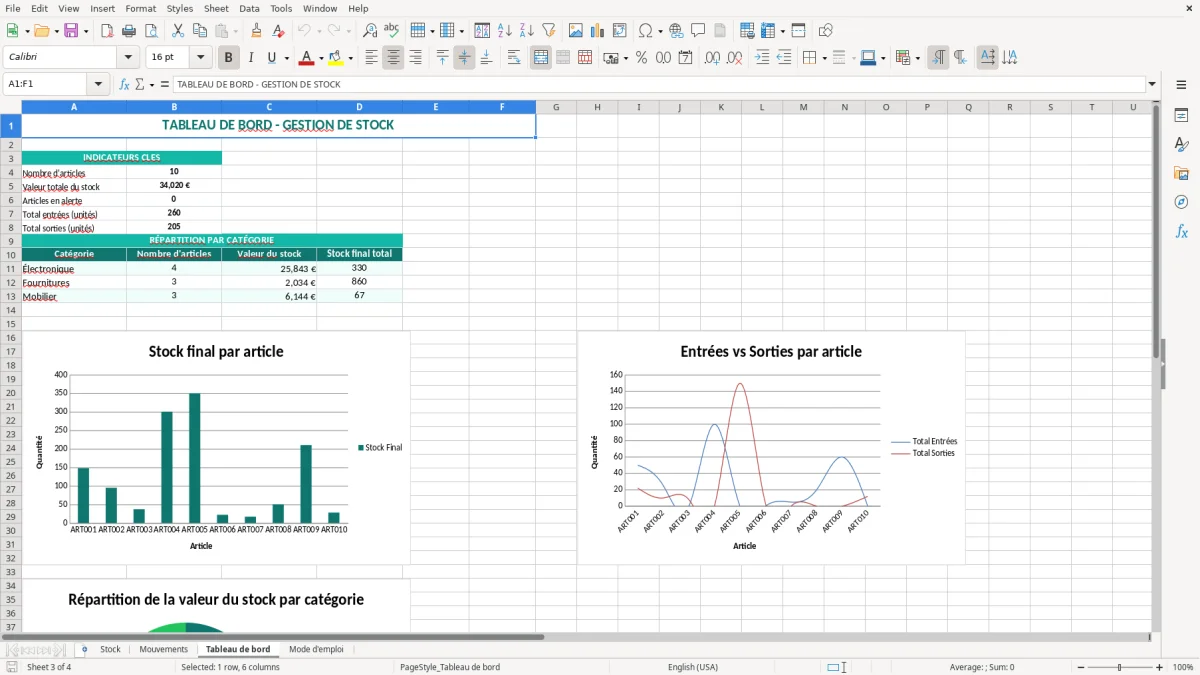This screenshot has height=675, width=1200.
Task: Expand the Name Box dropdown arrow
Action: pos(98,85)
